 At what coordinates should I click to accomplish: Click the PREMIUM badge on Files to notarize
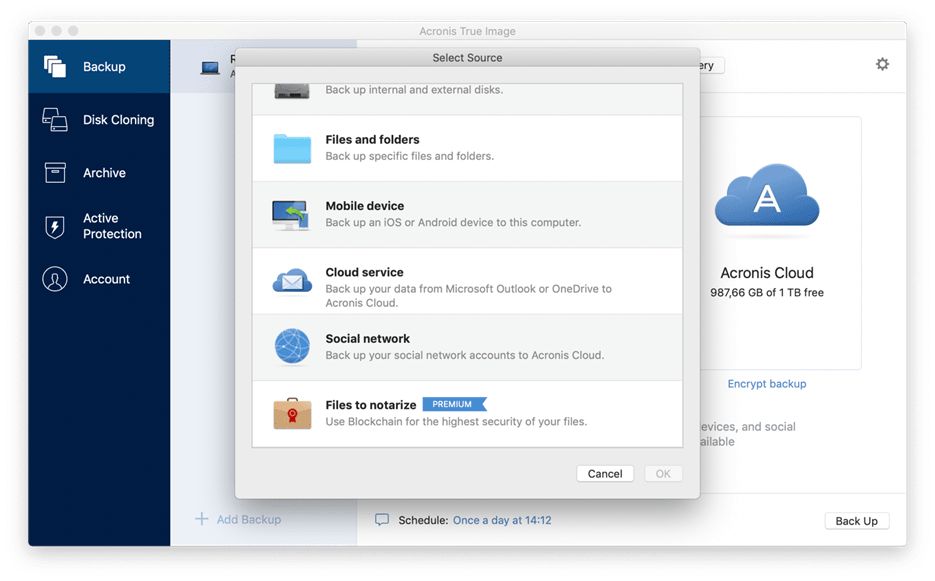click(x=454, y=404)
